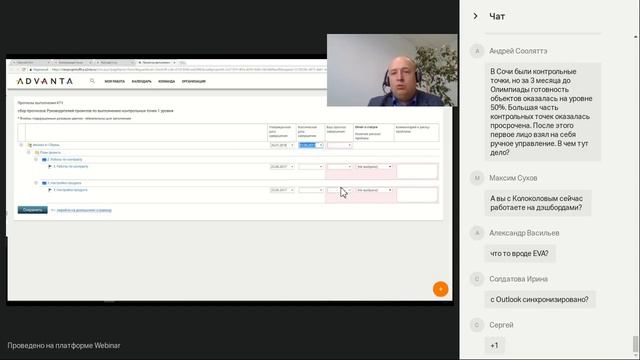Screen dimensions: 640x360
Task: Click the blue icon of group '1. Работы по контракту'
Action: tap(44, 160)
